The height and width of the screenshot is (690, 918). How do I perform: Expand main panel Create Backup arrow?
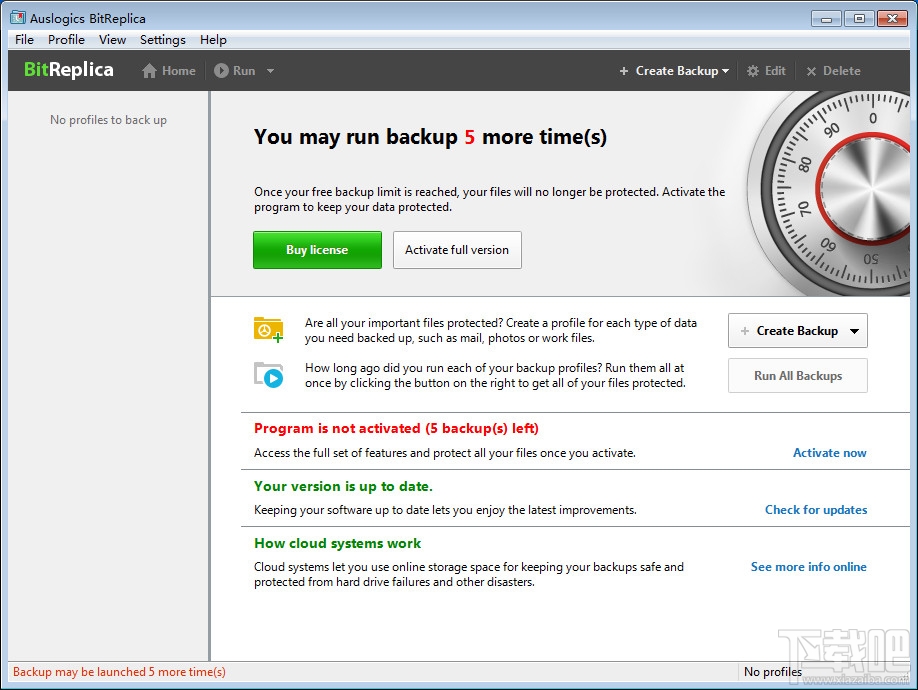click(x=855, y=331)
